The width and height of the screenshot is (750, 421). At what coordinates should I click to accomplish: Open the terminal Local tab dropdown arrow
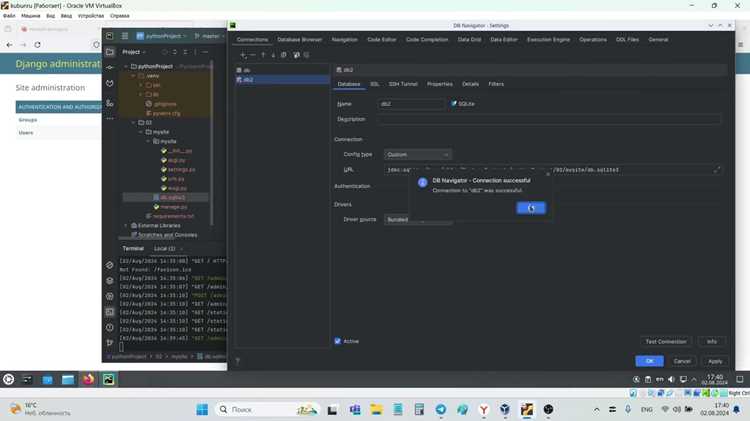(181, 249)
